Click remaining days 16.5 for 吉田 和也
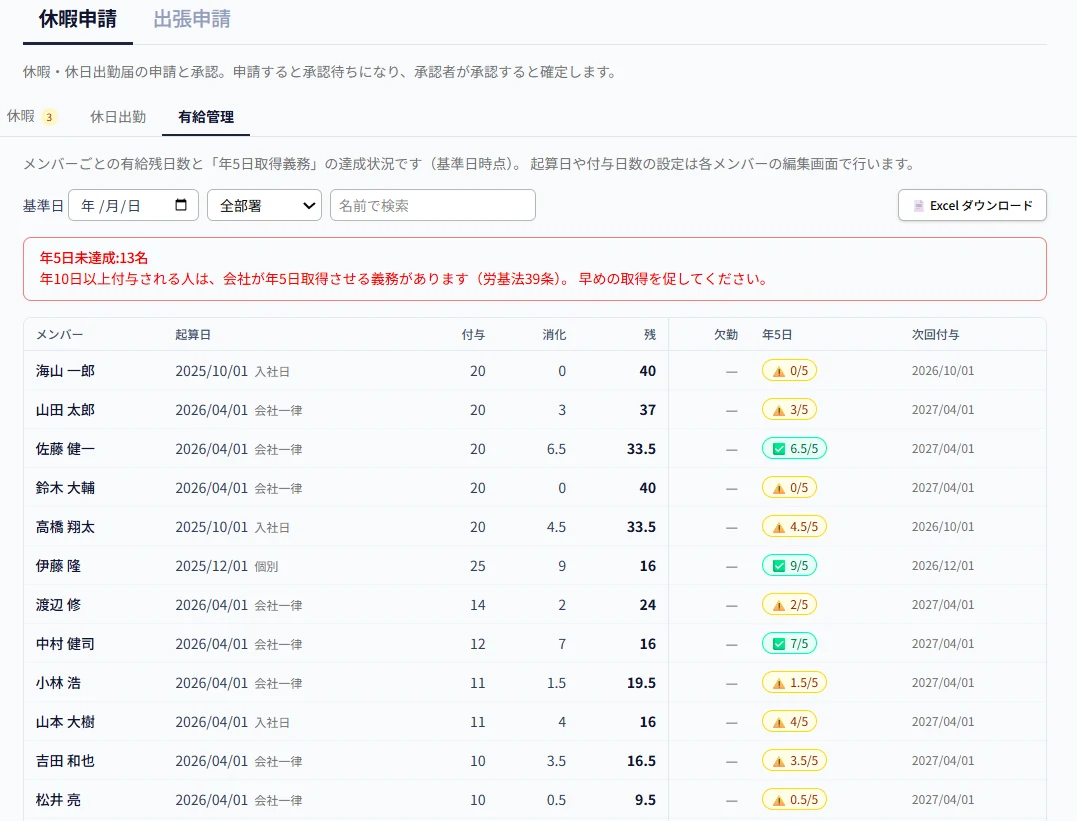 pyautogui.click(x=642, y=761)
